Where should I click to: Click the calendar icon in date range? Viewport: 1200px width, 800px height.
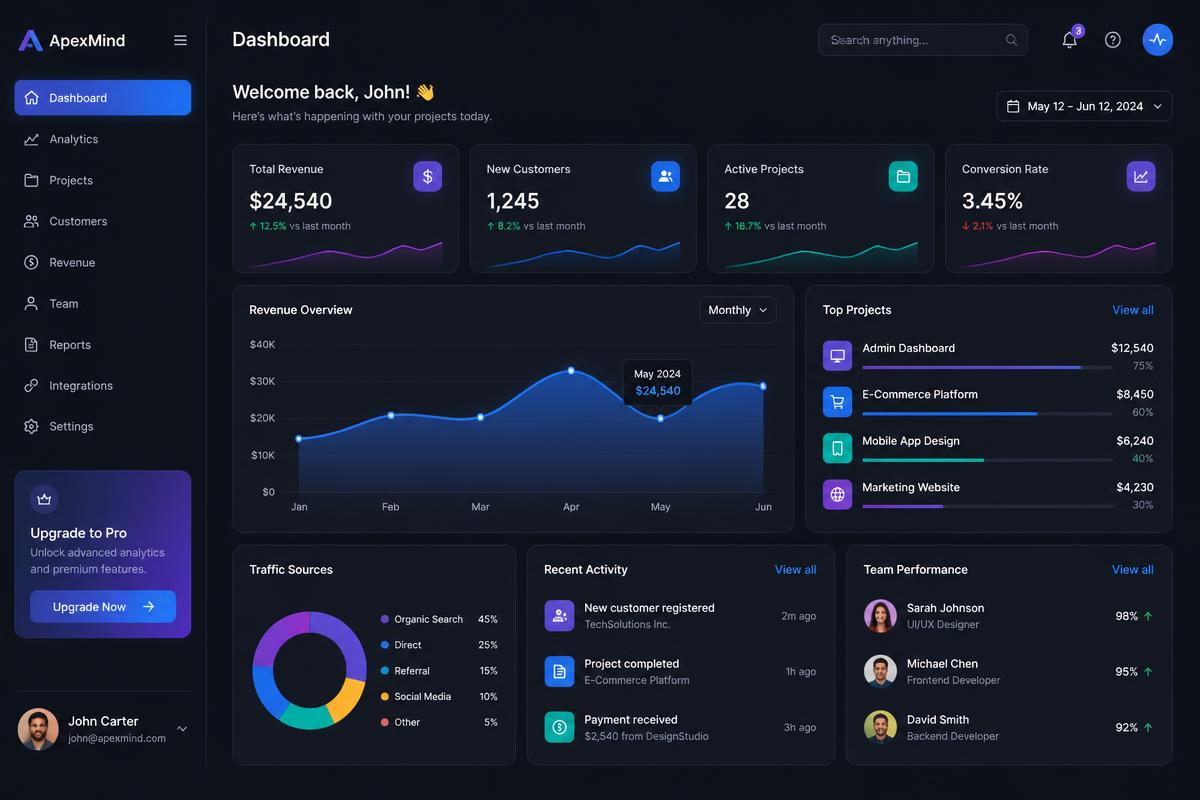coord(1013,106)
